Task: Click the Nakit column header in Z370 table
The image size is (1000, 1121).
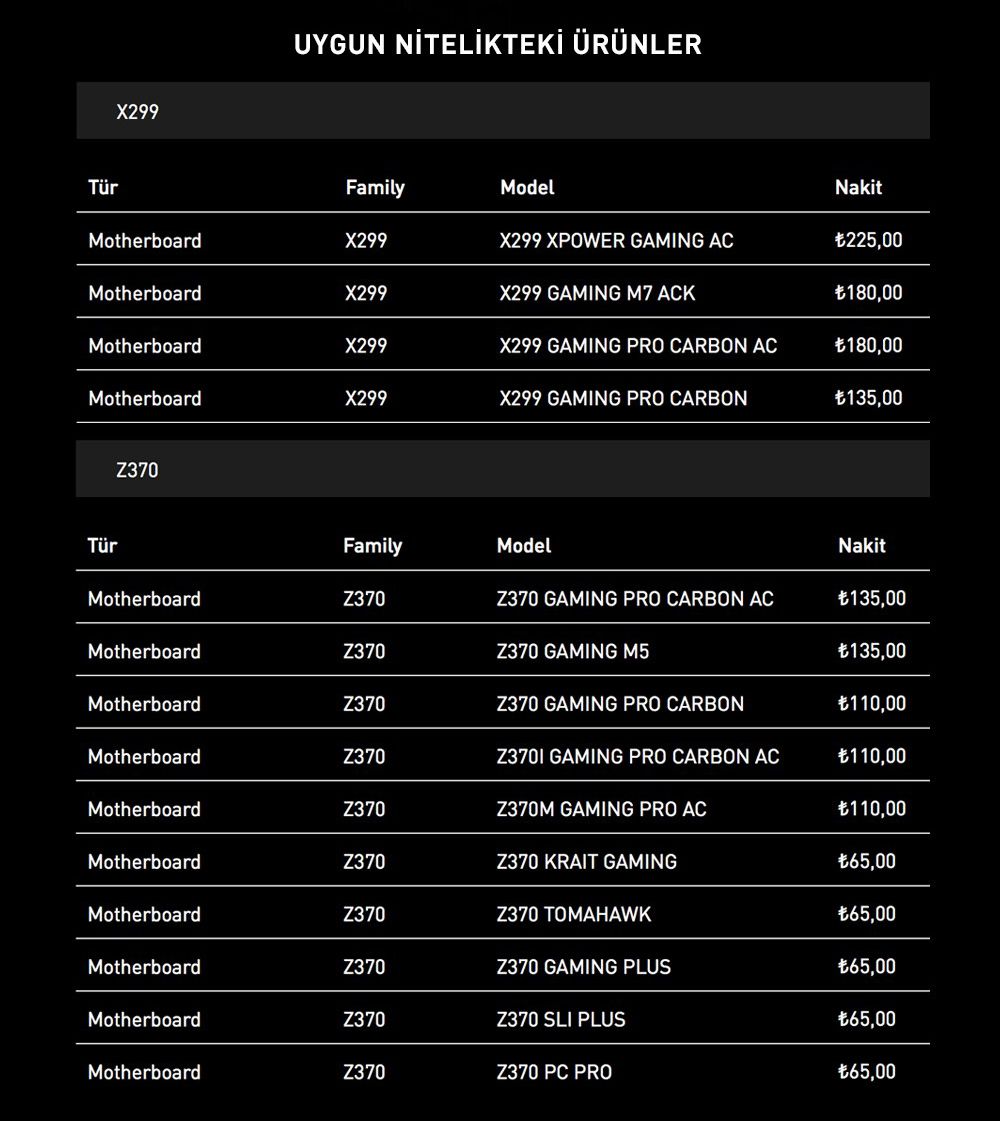Action: (x=862, y=546)
